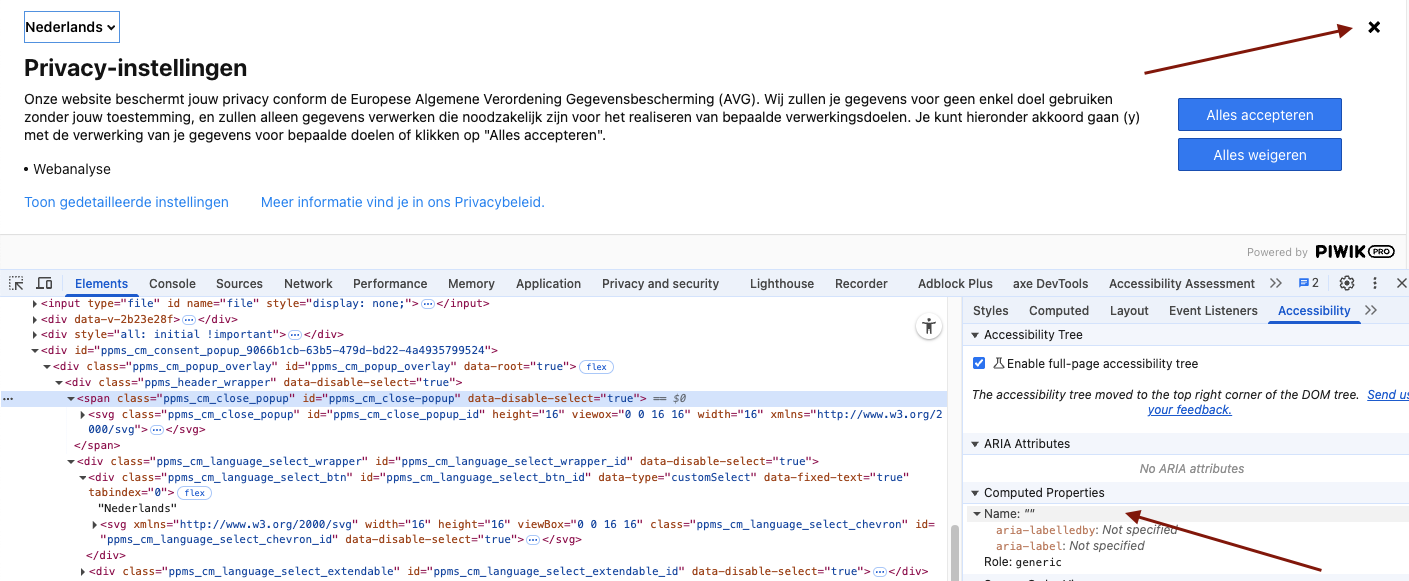
Task: Collapse the Computed Properties section
Action: (x=975, y=493)
